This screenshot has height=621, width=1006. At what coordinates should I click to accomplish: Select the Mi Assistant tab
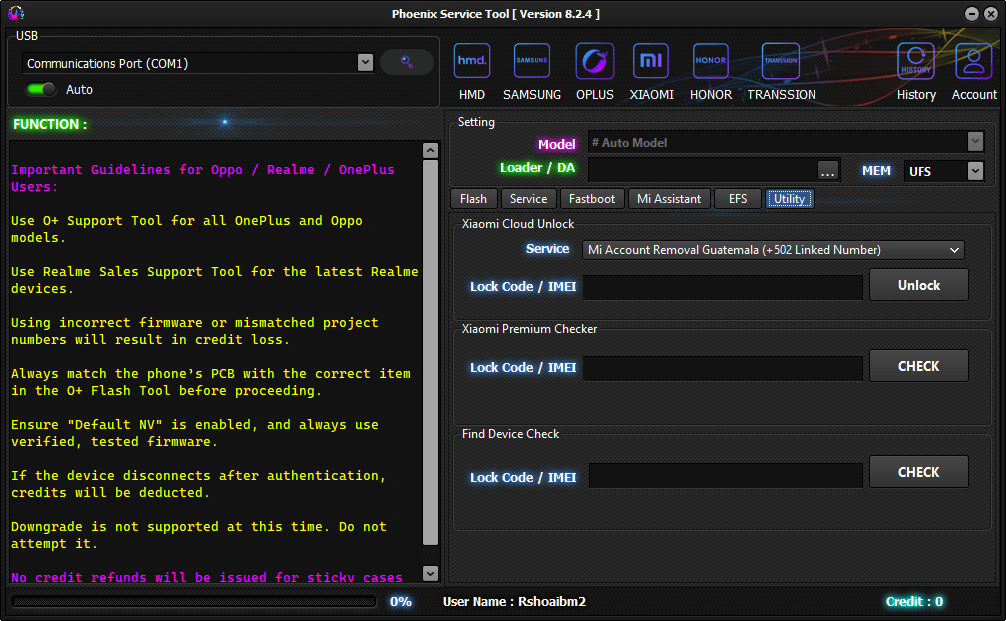tap(669, 198)
